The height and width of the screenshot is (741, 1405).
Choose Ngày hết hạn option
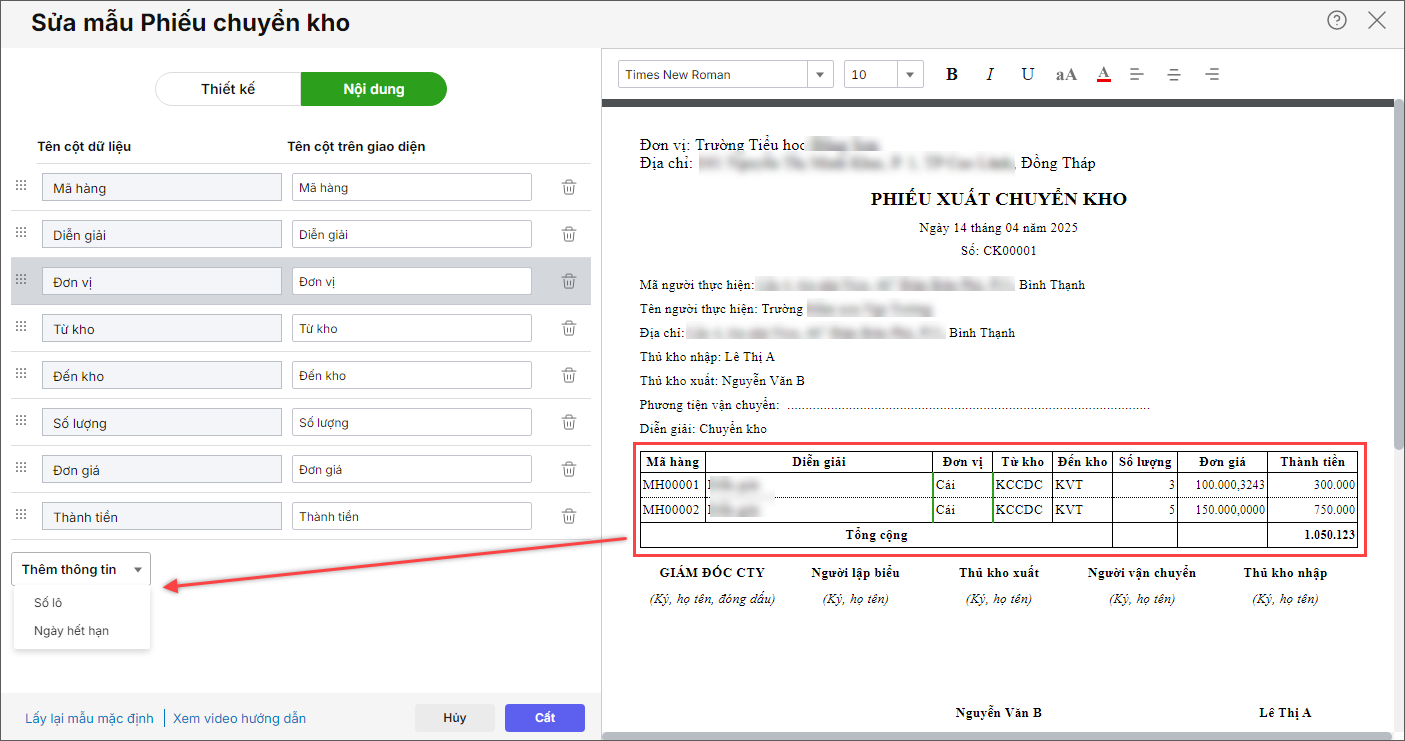pyautogui.click(x=71, y=631)
